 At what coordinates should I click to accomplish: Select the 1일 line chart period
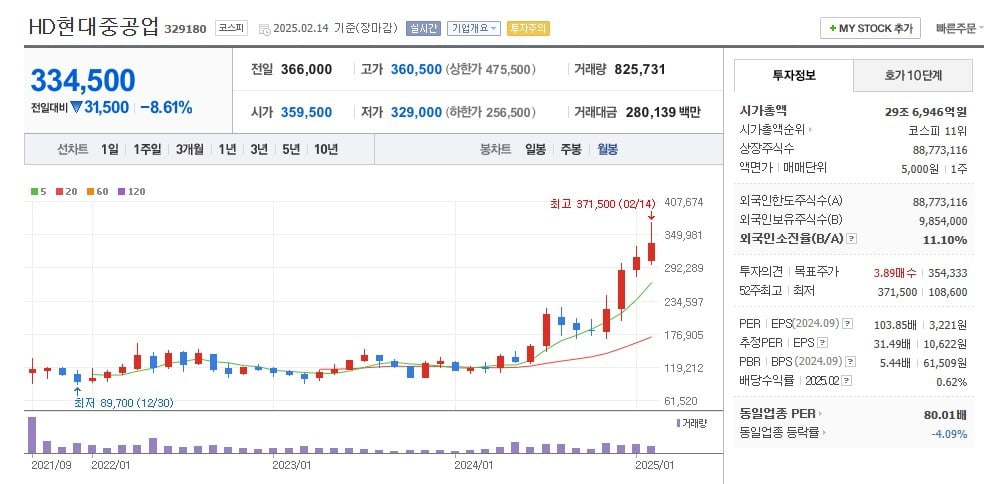[x=110, y=150]
